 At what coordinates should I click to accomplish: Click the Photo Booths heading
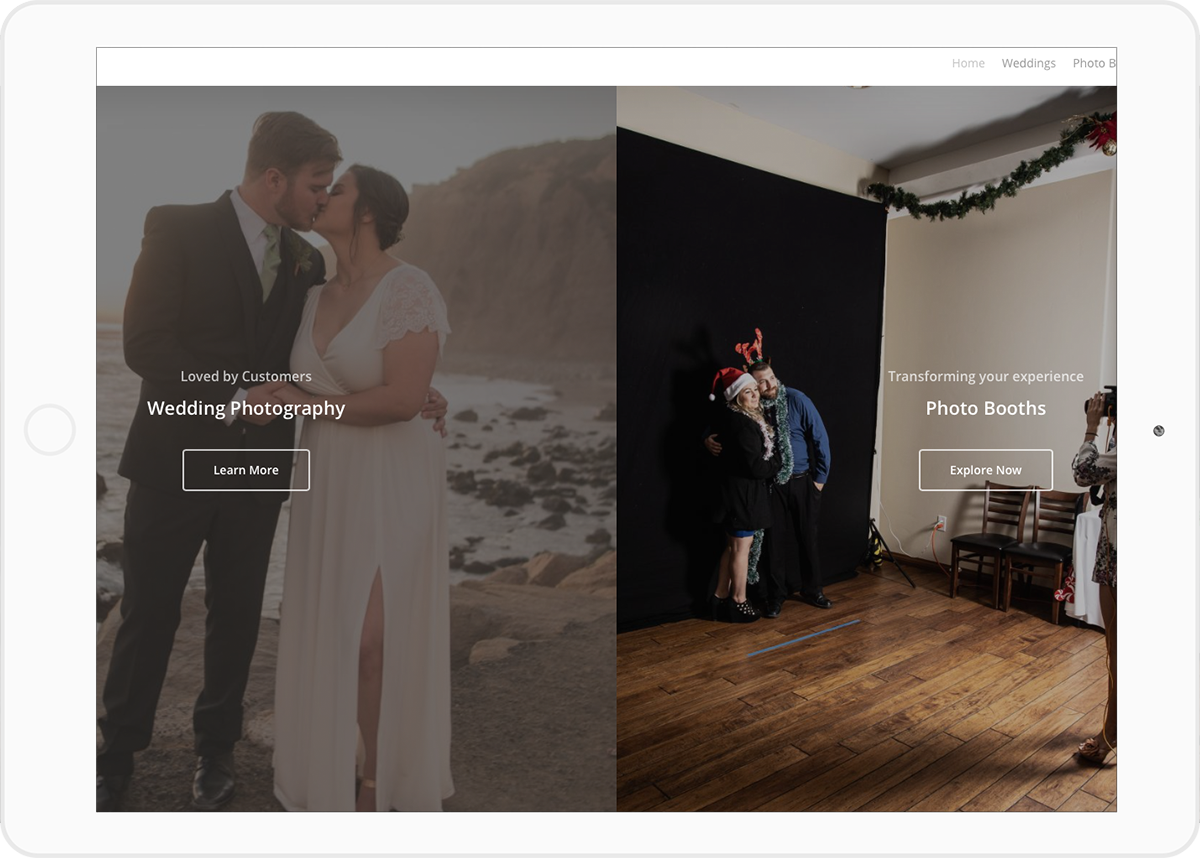[985, 408]
